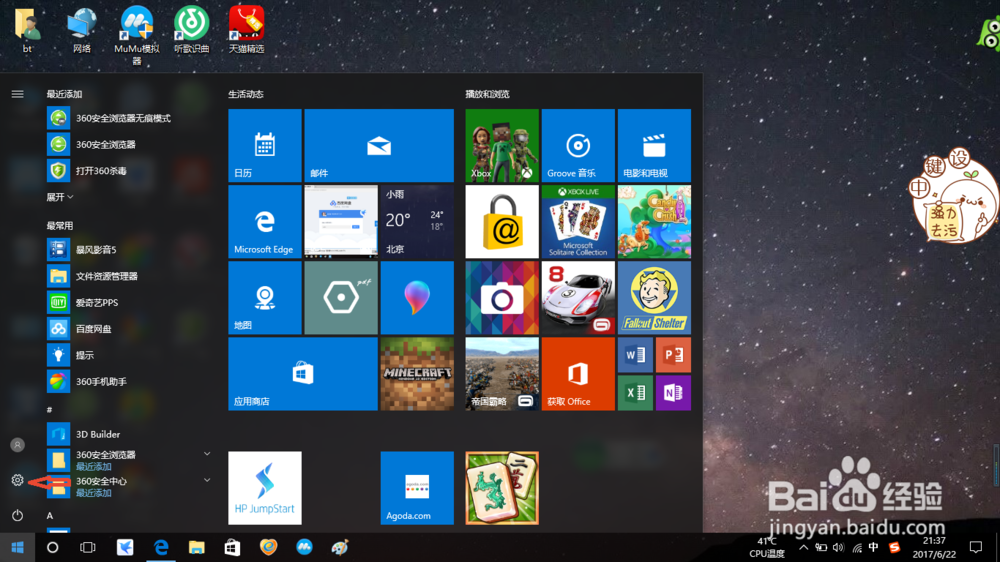Open the Microsoft Solitaire Collection tile
Image resolution: width=1000 pixels, height=562 pixels.
[x=578, y=222]
